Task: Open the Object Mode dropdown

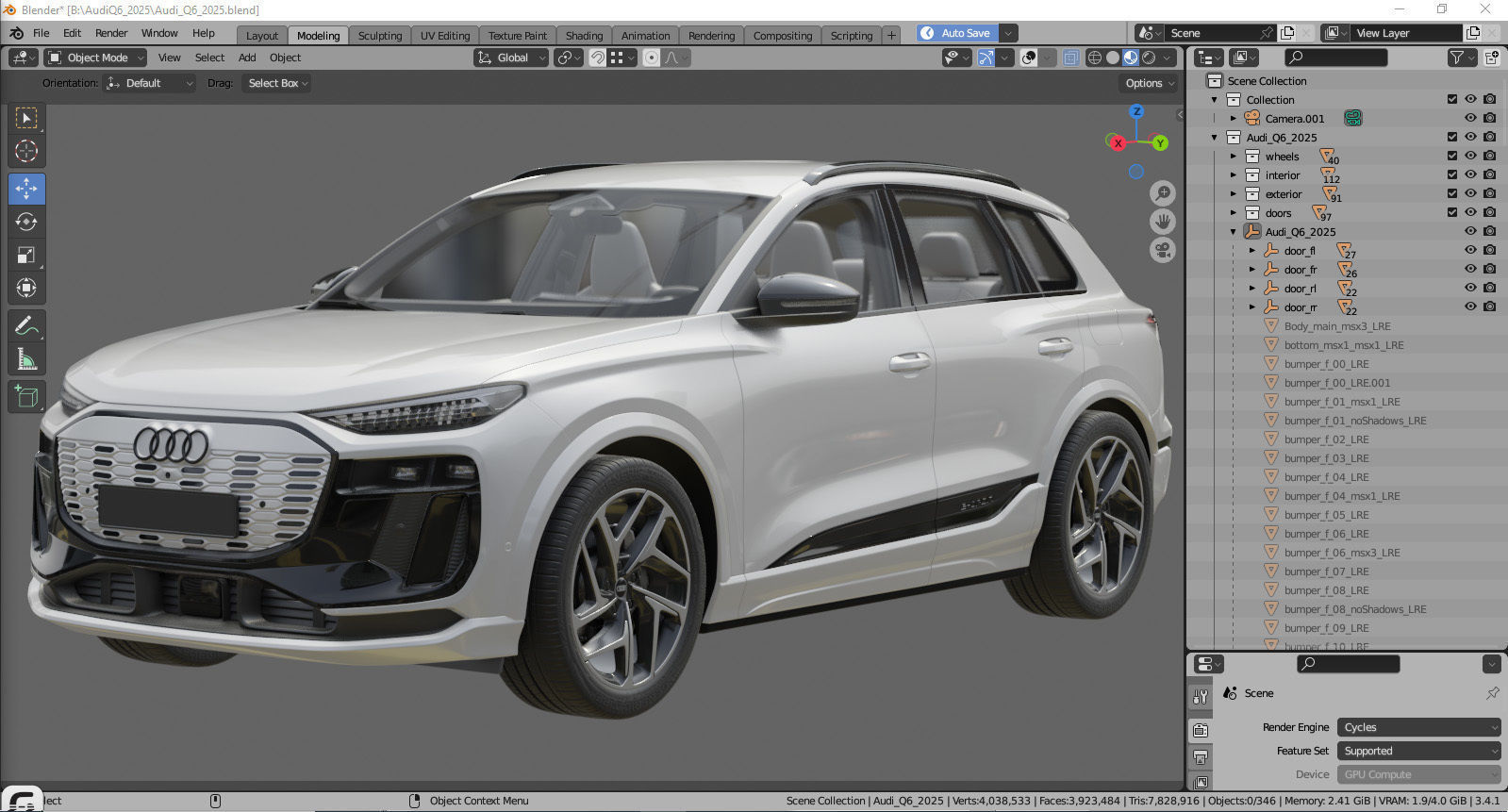Action: pyautogui.click(x=95, y=58)
